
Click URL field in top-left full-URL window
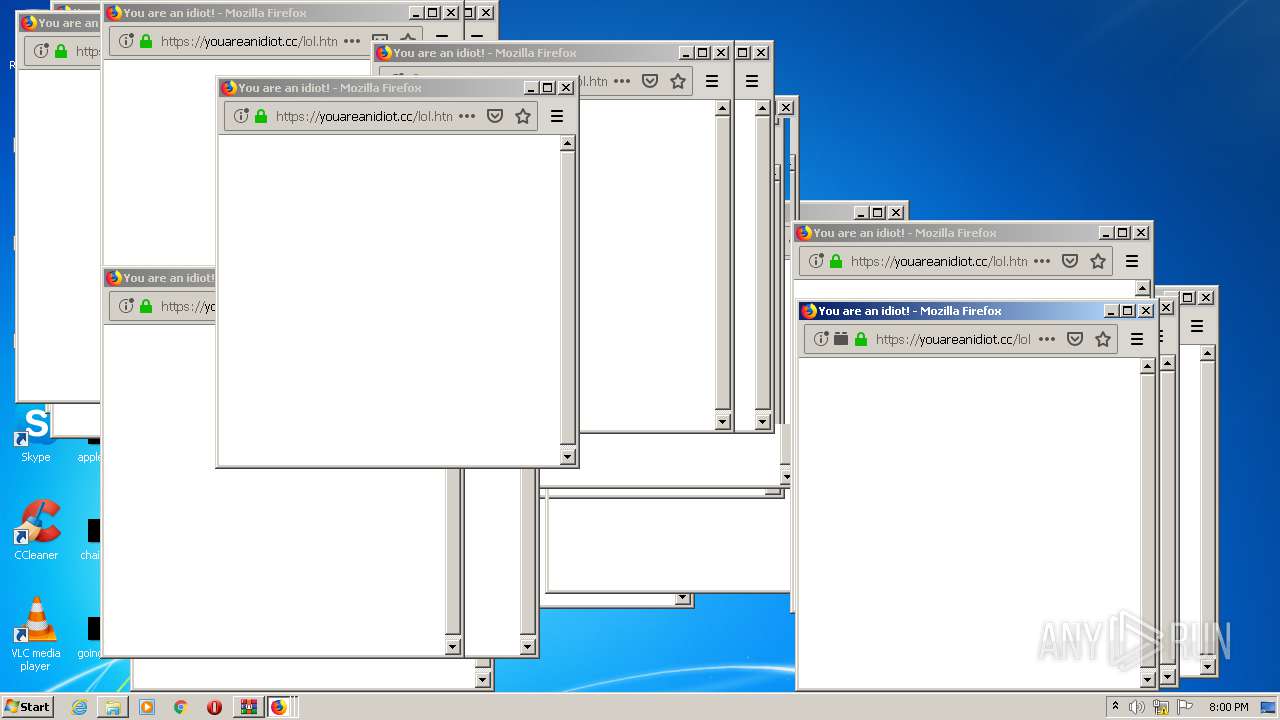(249, 41)
